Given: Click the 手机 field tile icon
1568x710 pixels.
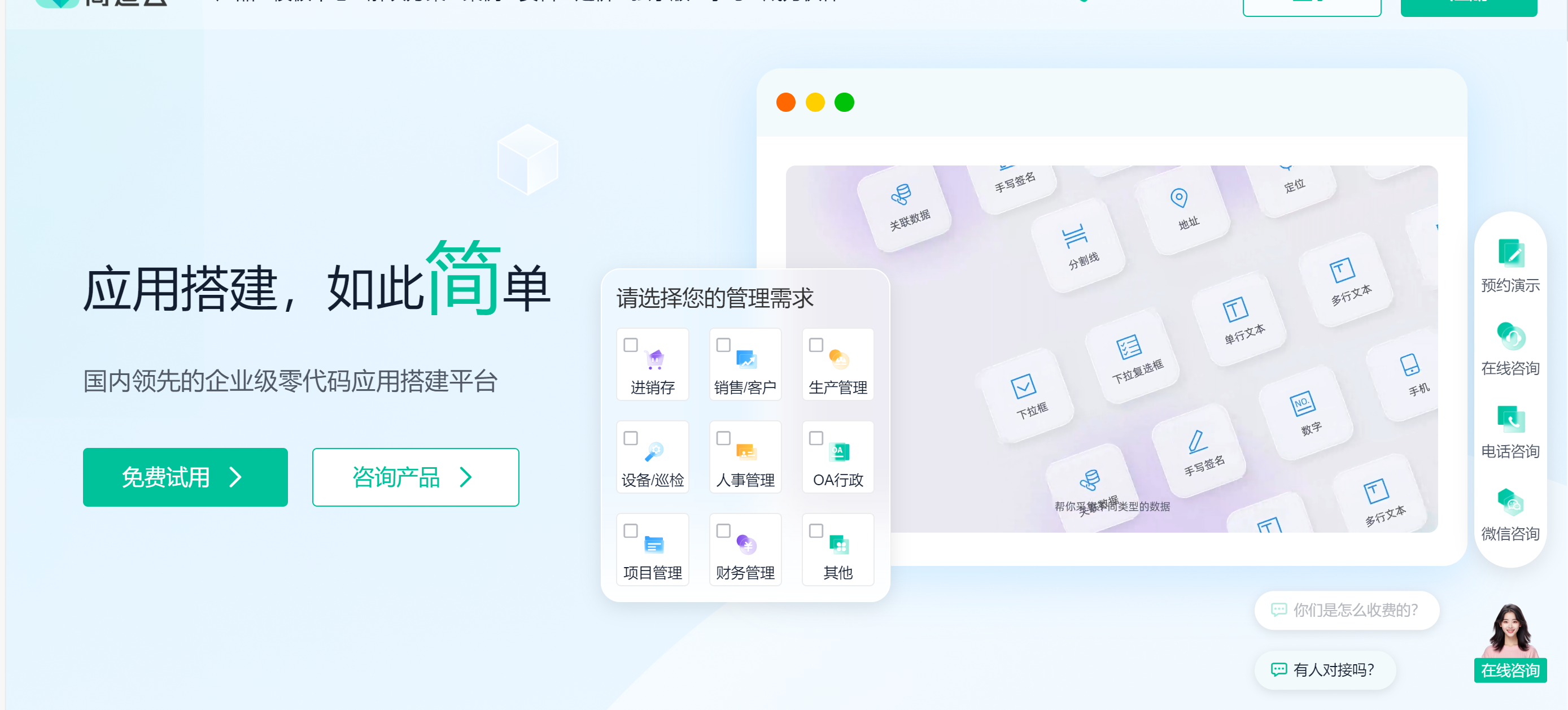Looking at the screenshot, I should [1410, 365].
